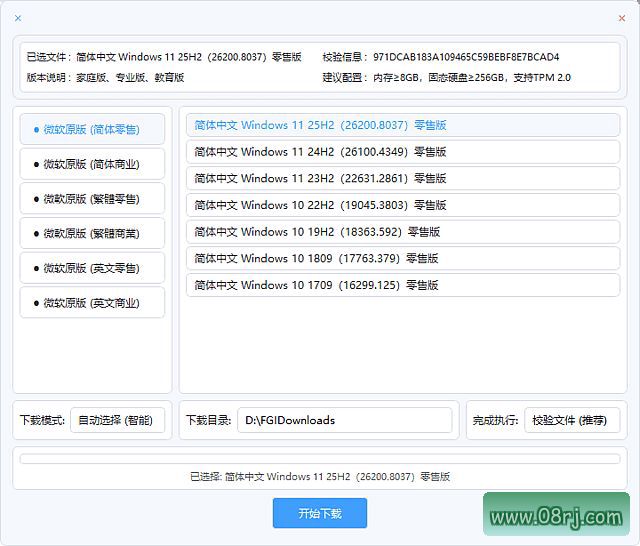This screenshot has height=546, width=640.
Task: Switch to 微软原版 (繁體商業) category
Action: coord(92,233)
